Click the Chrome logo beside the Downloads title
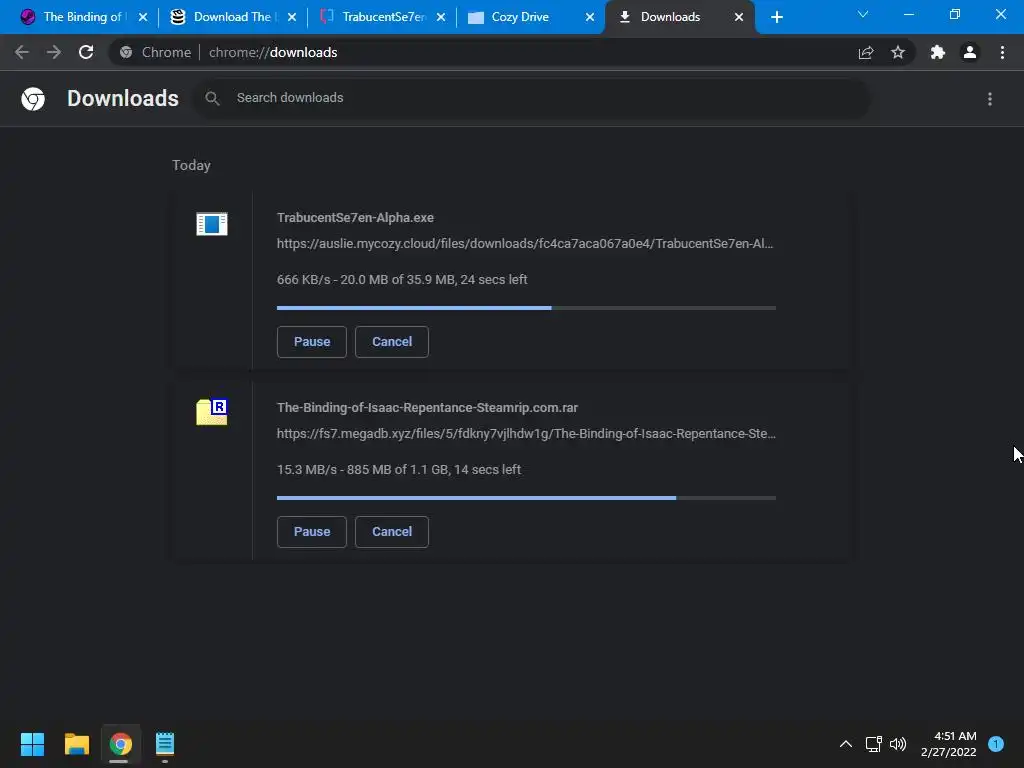The image size is (1024, 768). [x=33, y=99]
